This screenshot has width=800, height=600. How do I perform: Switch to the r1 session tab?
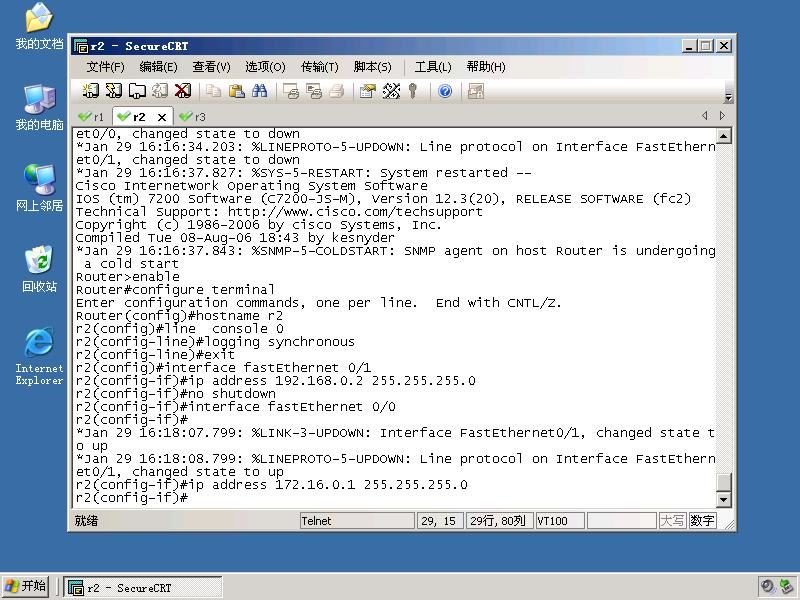[x=91, y=117]
